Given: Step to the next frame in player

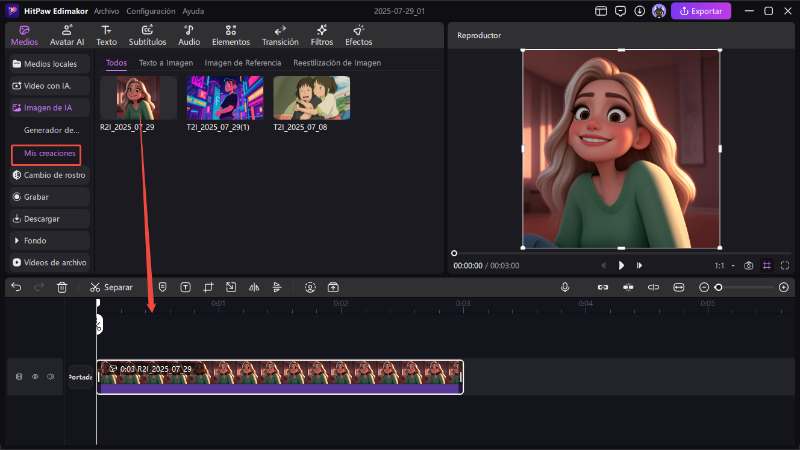Looking at the screenshot, I should click(x=639, y=265).
